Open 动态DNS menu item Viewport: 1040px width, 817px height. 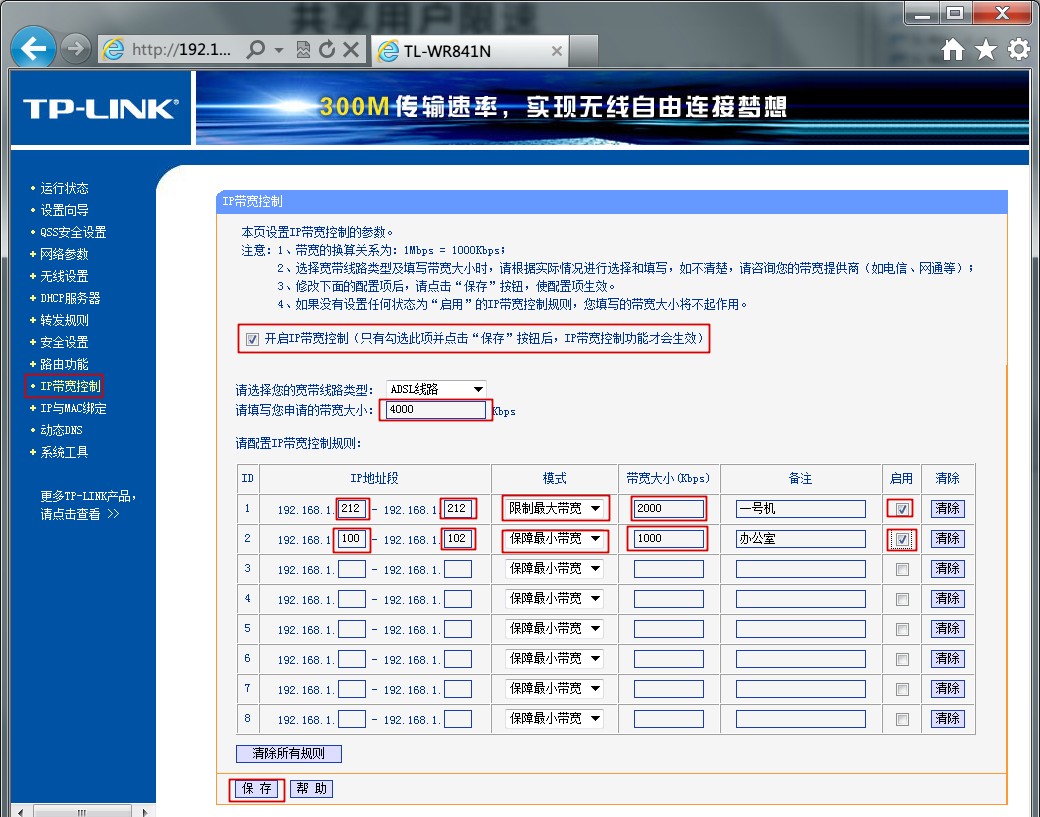pos(61,430)
